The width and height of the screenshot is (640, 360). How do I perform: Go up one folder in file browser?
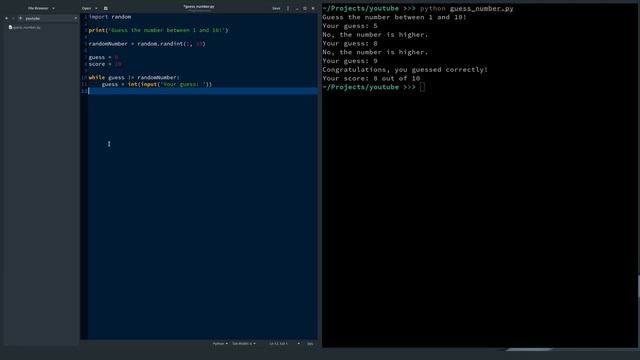tap(20, 18)
